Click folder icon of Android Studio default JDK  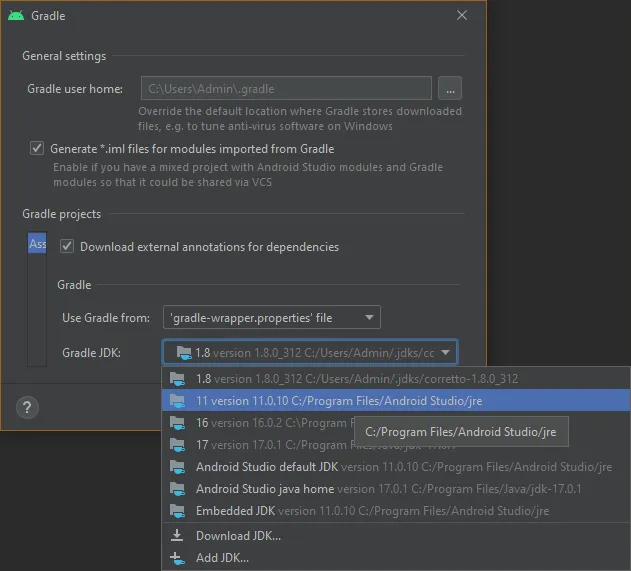[x=177, y=467]
